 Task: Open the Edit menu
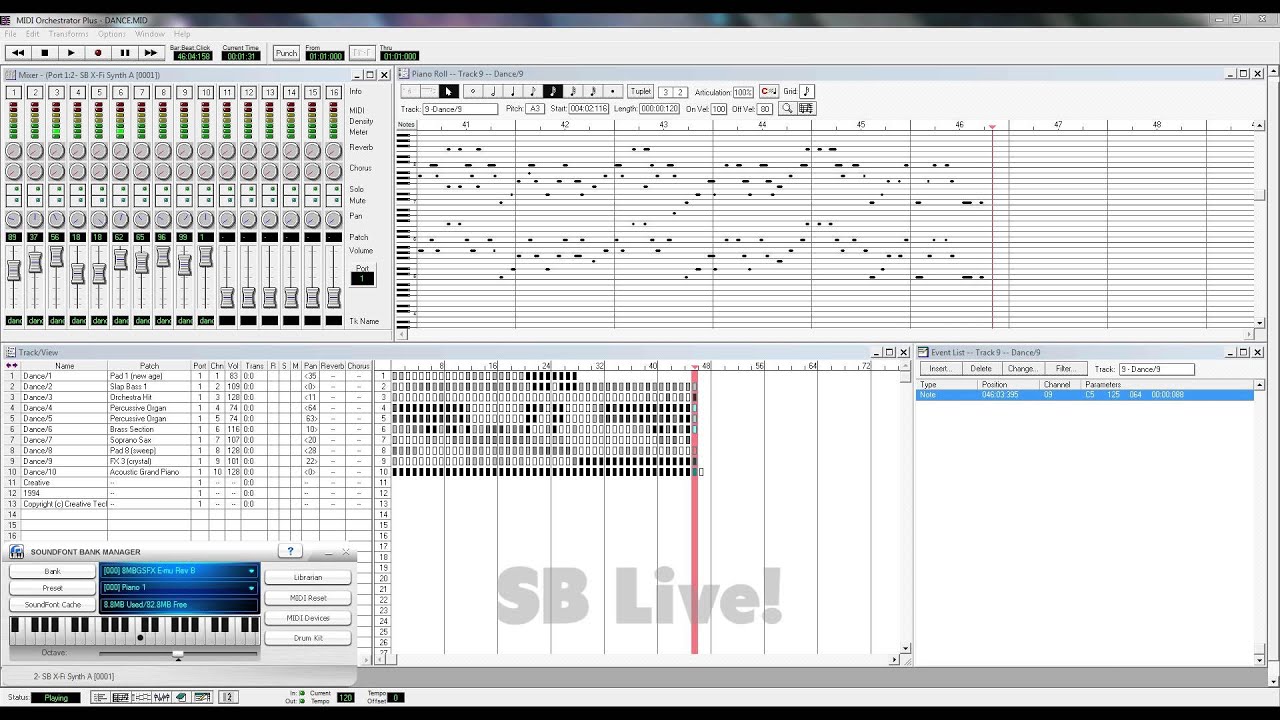coord(33,34)
